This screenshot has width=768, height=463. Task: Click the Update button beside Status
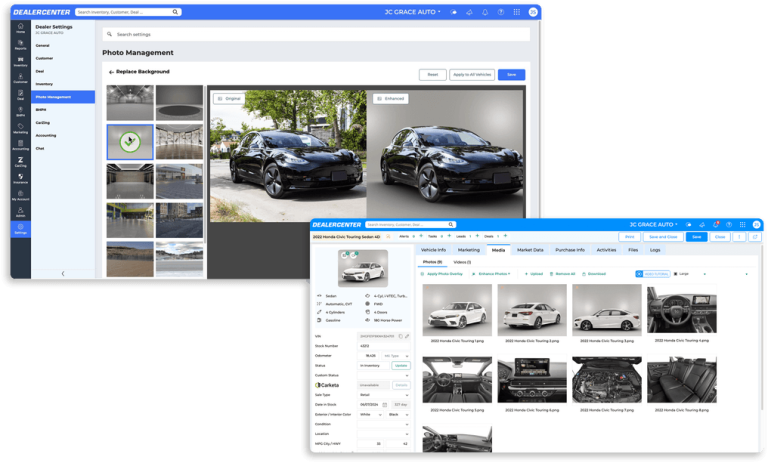point(401,366)
